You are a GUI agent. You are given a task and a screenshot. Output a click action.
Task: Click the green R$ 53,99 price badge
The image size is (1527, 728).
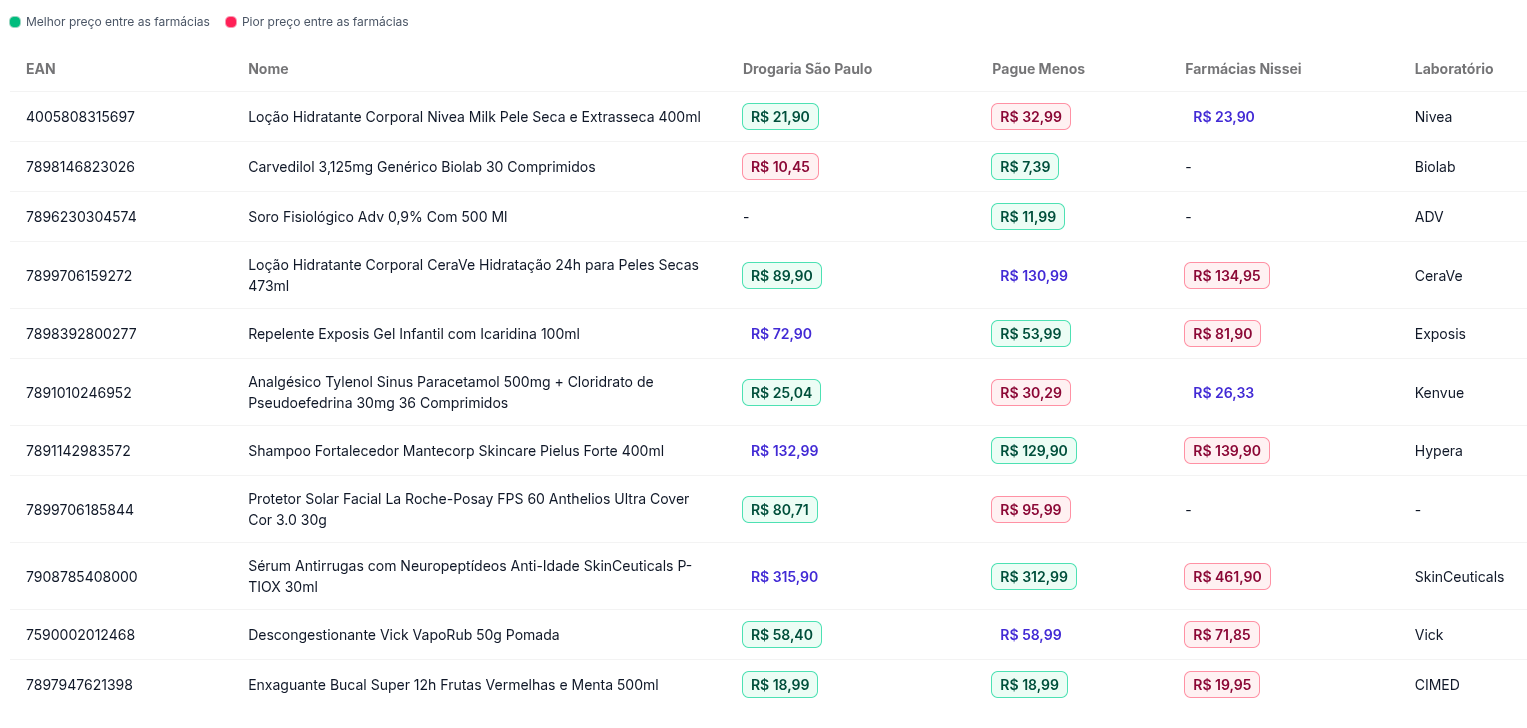coord(1031,334)
